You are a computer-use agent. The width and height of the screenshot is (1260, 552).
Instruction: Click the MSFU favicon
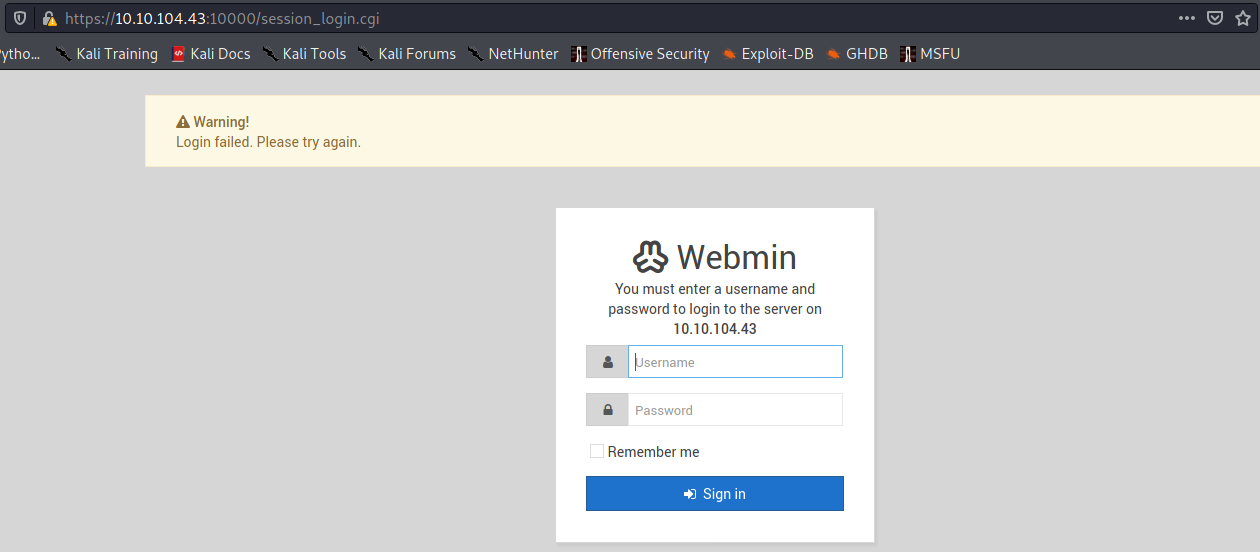coord(907,54)
